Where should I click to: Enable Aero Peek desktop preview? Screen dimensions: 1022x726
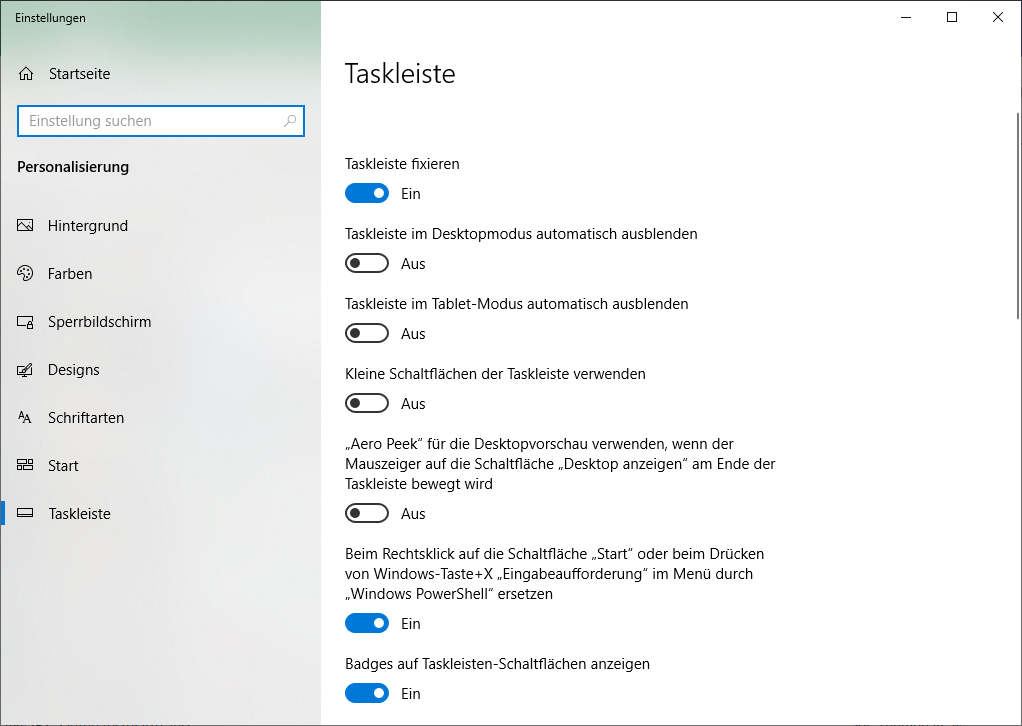(x=367, y=513)
